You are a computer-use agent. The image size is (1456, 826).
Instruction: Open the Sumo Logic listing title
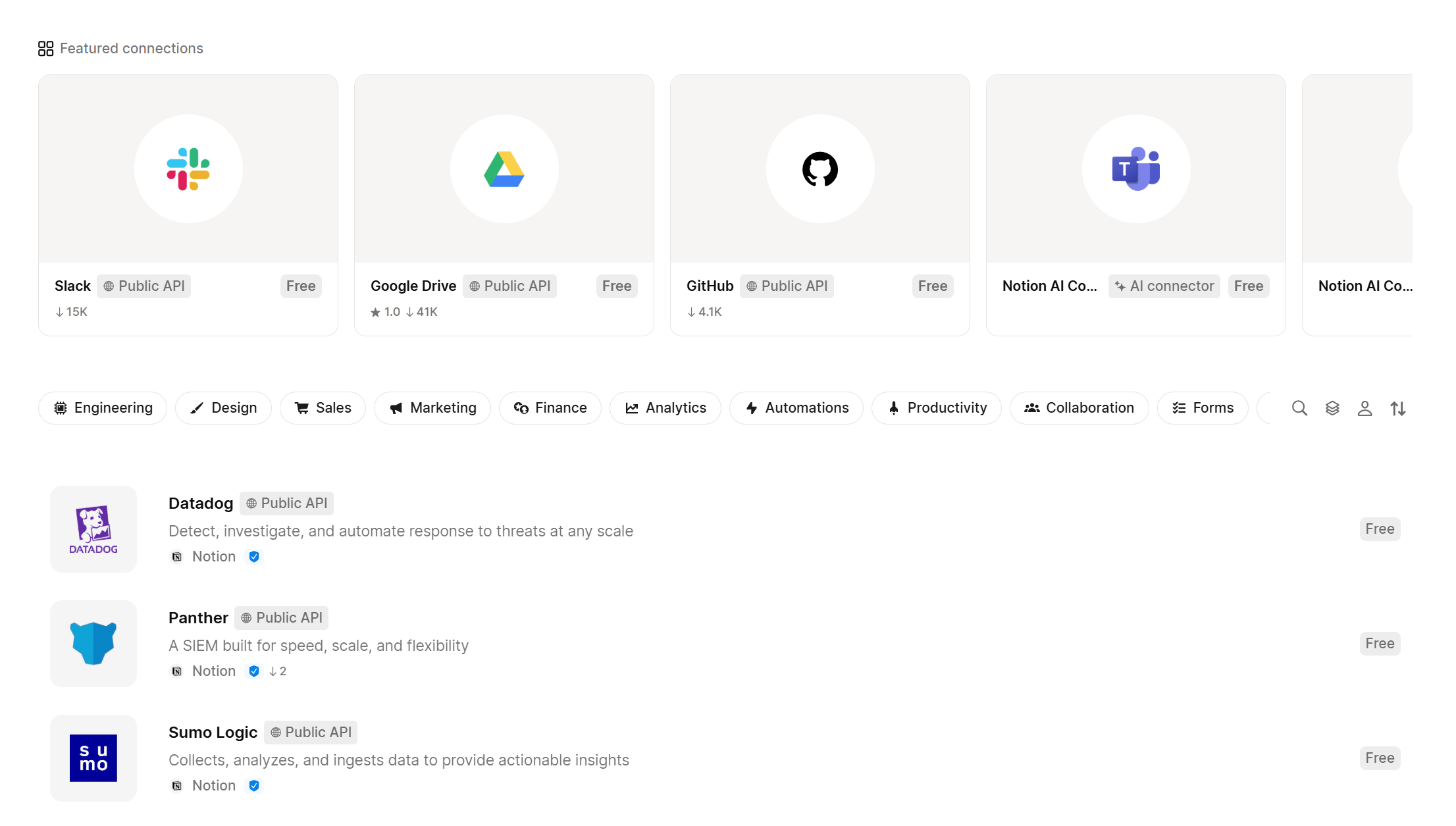(x=213, y=733)
